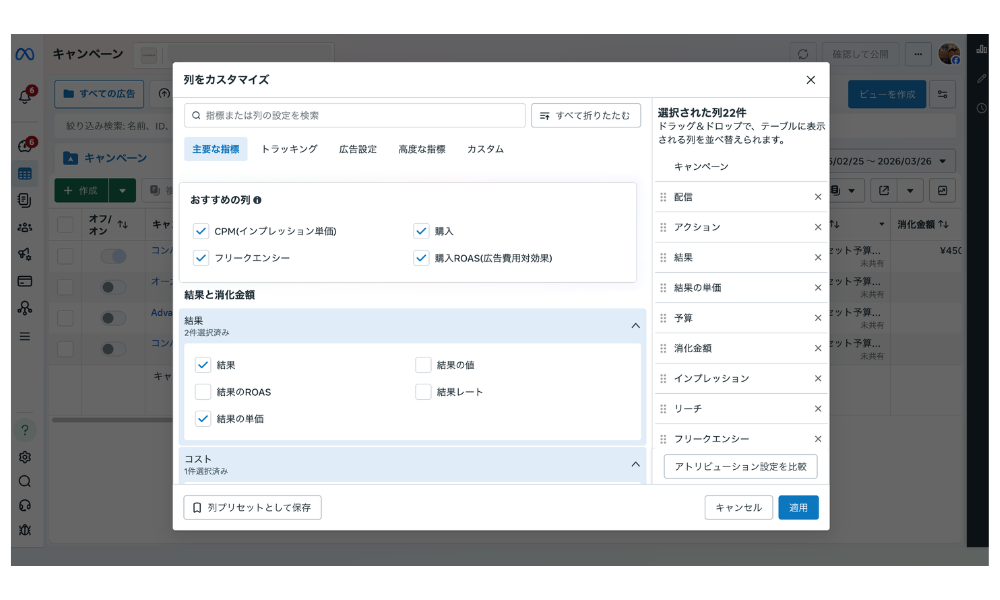
Task: Open the 高度な指標 tab
Action: pyautogui.click(x=421, y=149)
